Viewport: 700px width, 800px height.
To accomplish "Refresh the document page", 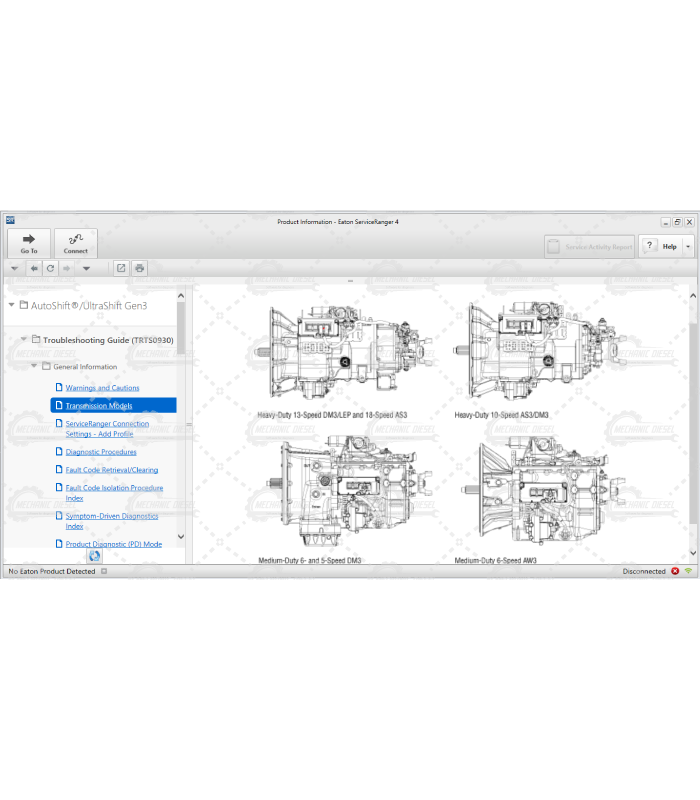I will (50, 268).
